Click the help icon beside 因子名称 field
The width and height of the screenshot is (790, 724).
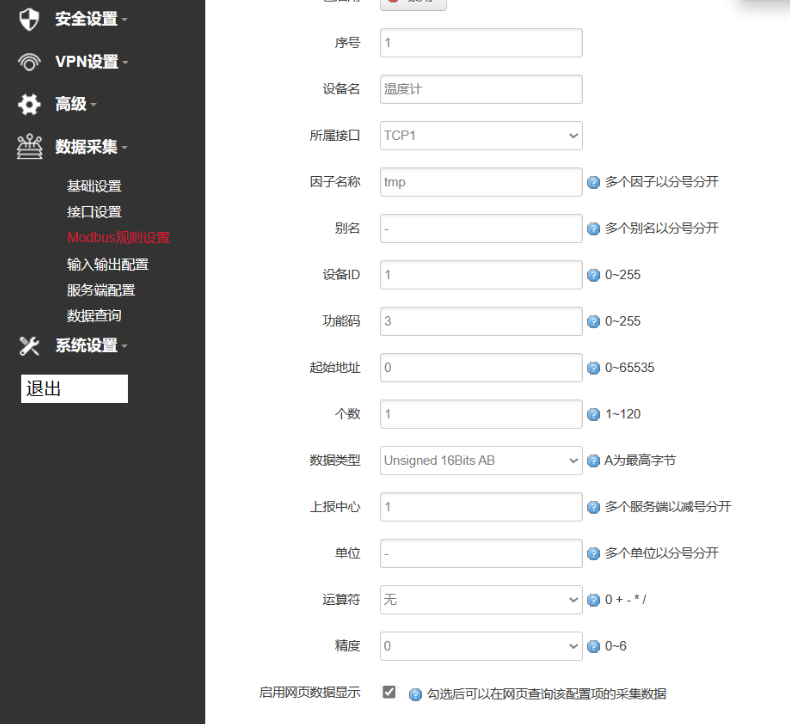(593, 183)
